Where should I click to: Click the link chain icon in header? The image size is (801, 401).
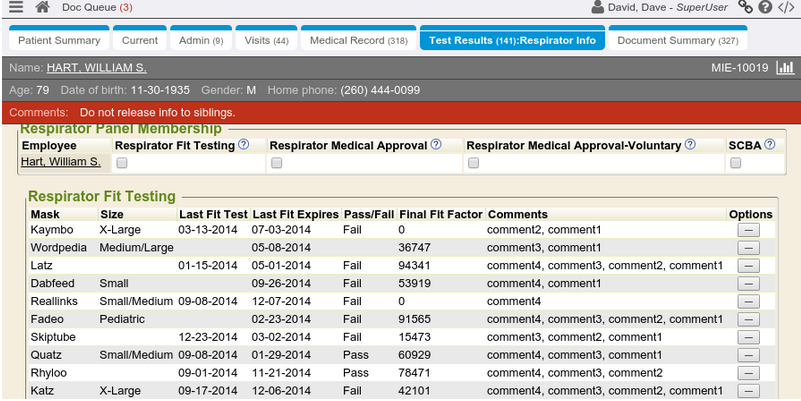(x=745, y=8)
